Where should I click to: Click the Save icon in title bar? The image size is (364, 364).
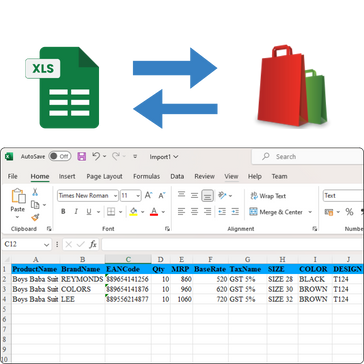(x=82, y=156)
